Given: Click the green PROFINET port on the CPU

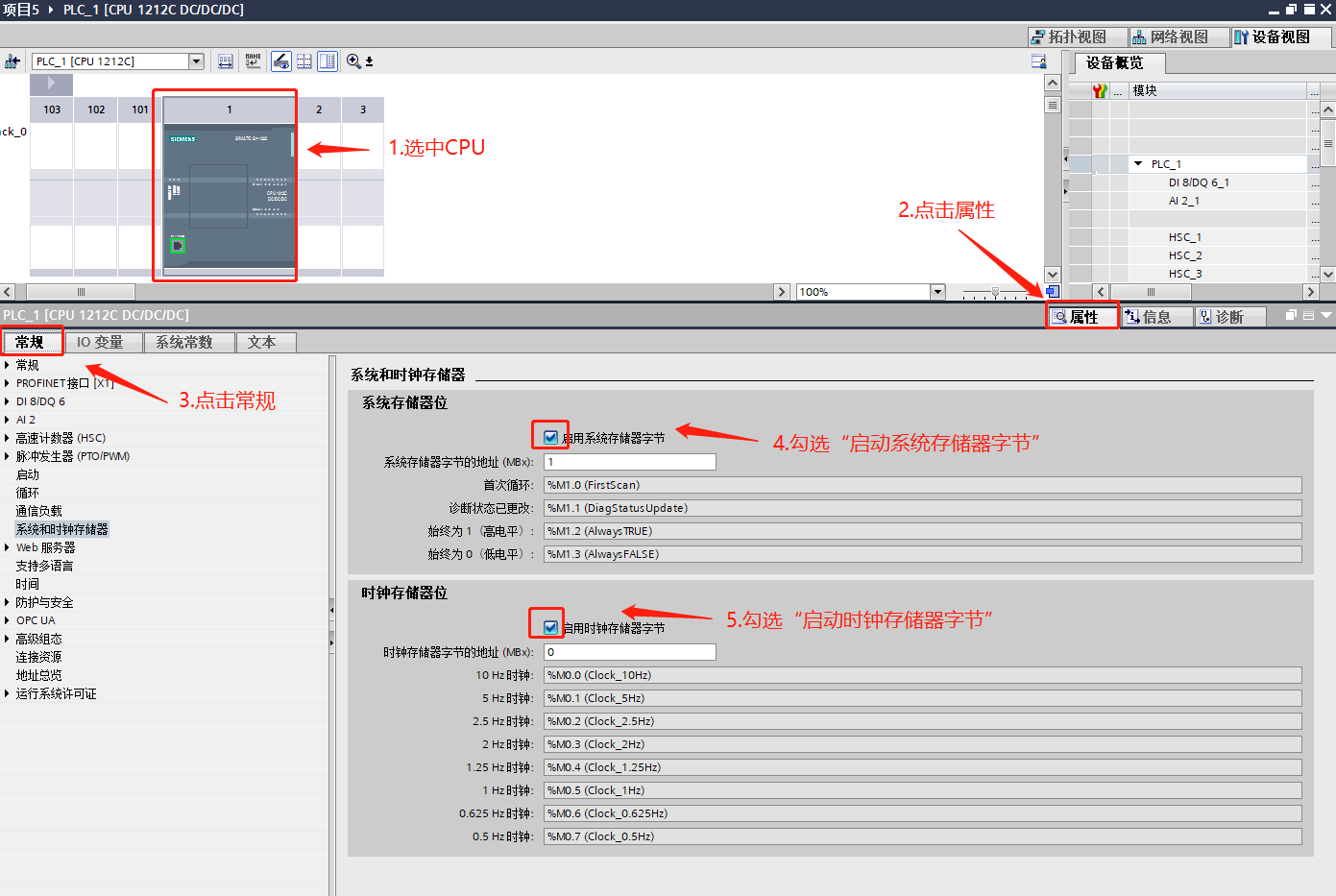Looking at the screenshot, I should pos(177,246).
